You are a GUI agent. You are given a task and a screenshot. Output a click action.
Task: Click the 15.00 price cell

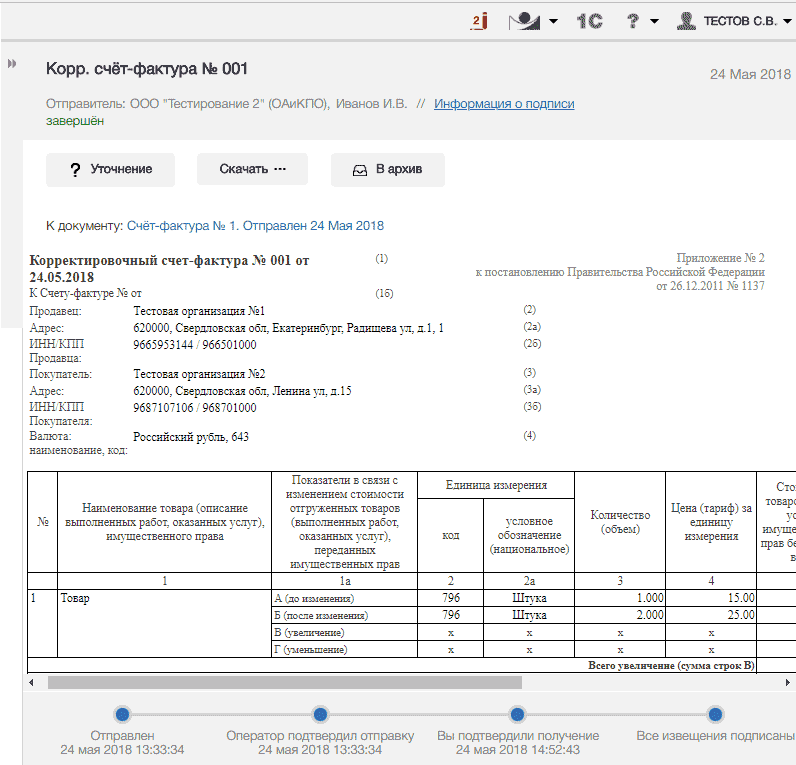pyautogui.click(x=711, y=598)
